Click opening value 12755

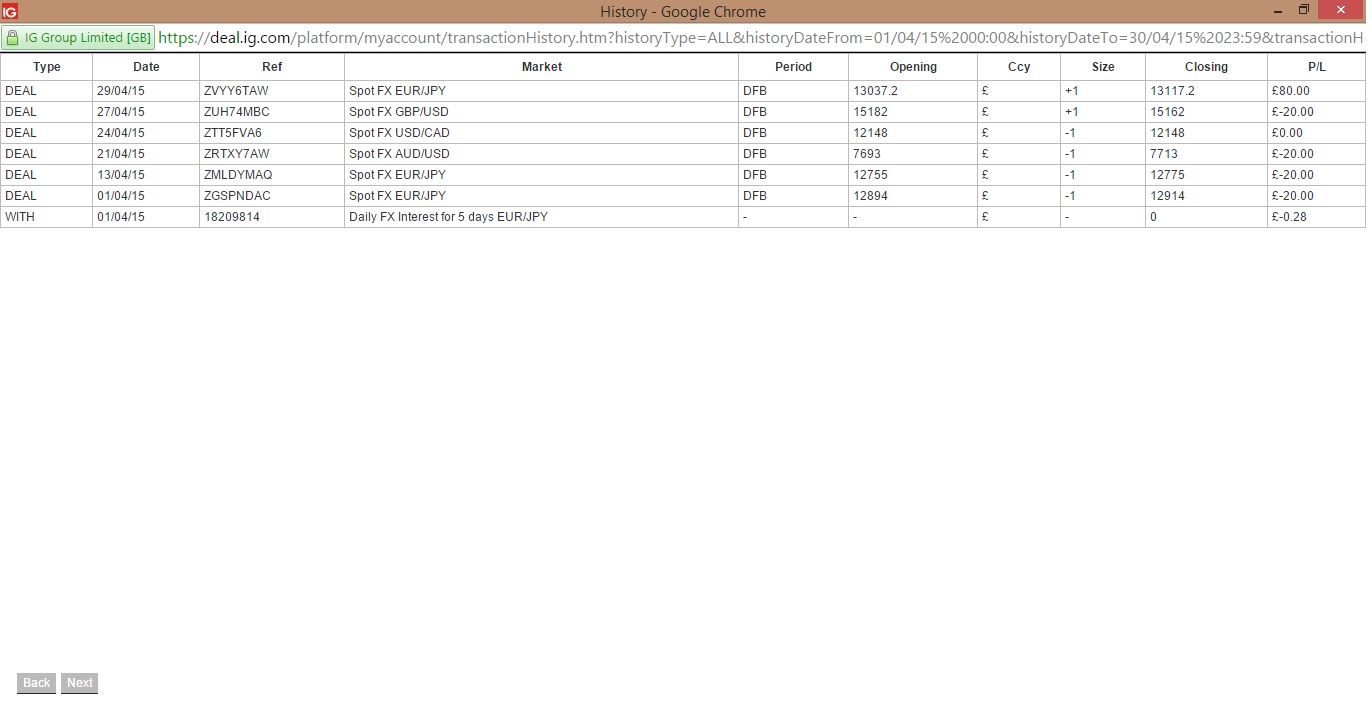(871, 175)
